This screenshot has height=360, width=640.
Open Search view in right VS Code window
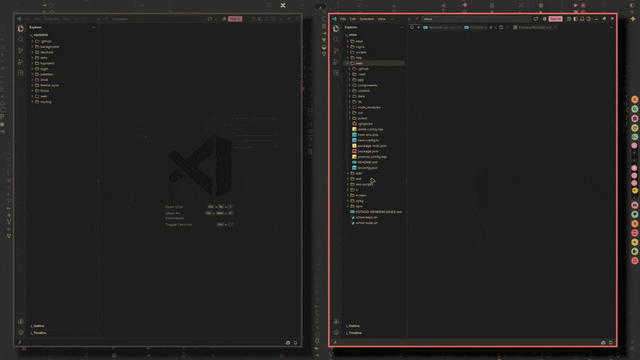[x=336, y=40]
